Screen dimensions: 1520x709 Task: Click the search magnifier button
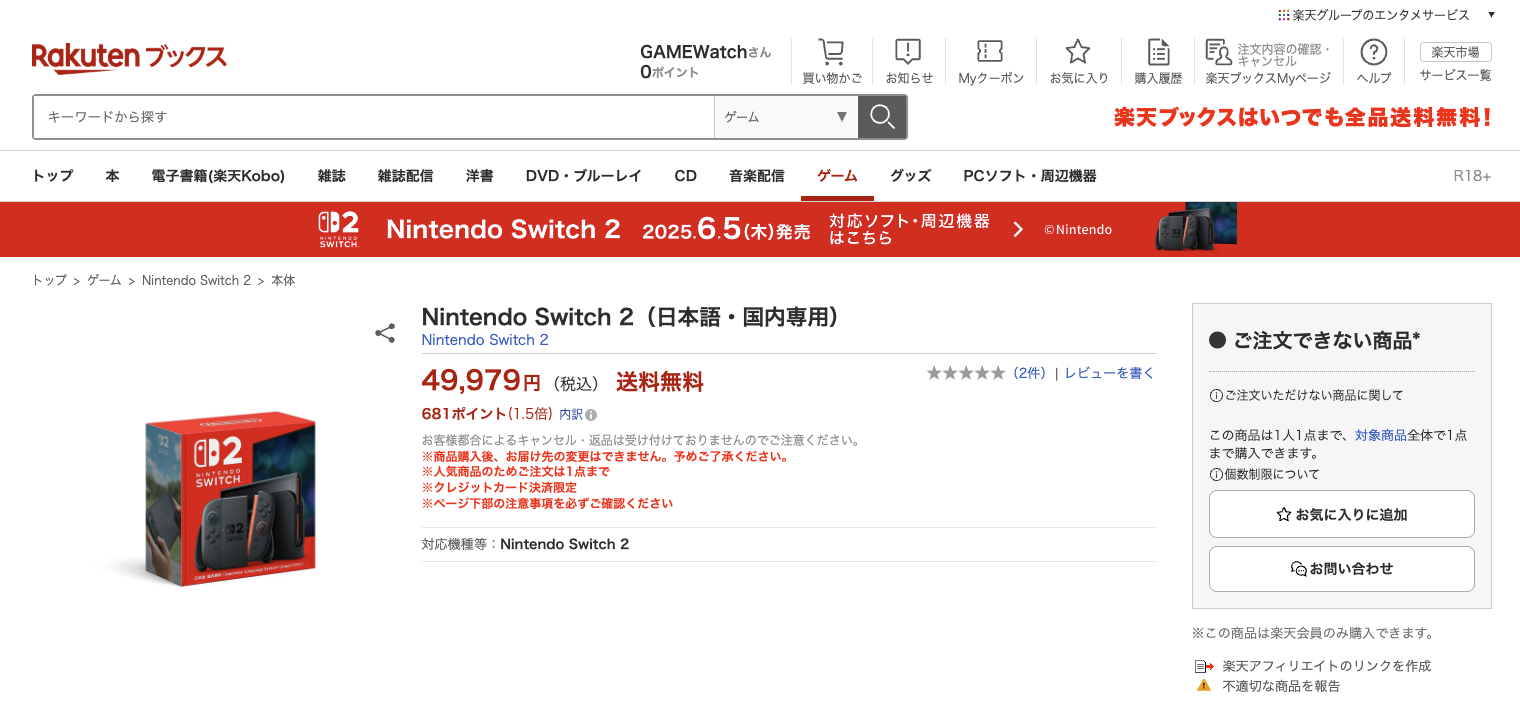(x=882, y=117)
